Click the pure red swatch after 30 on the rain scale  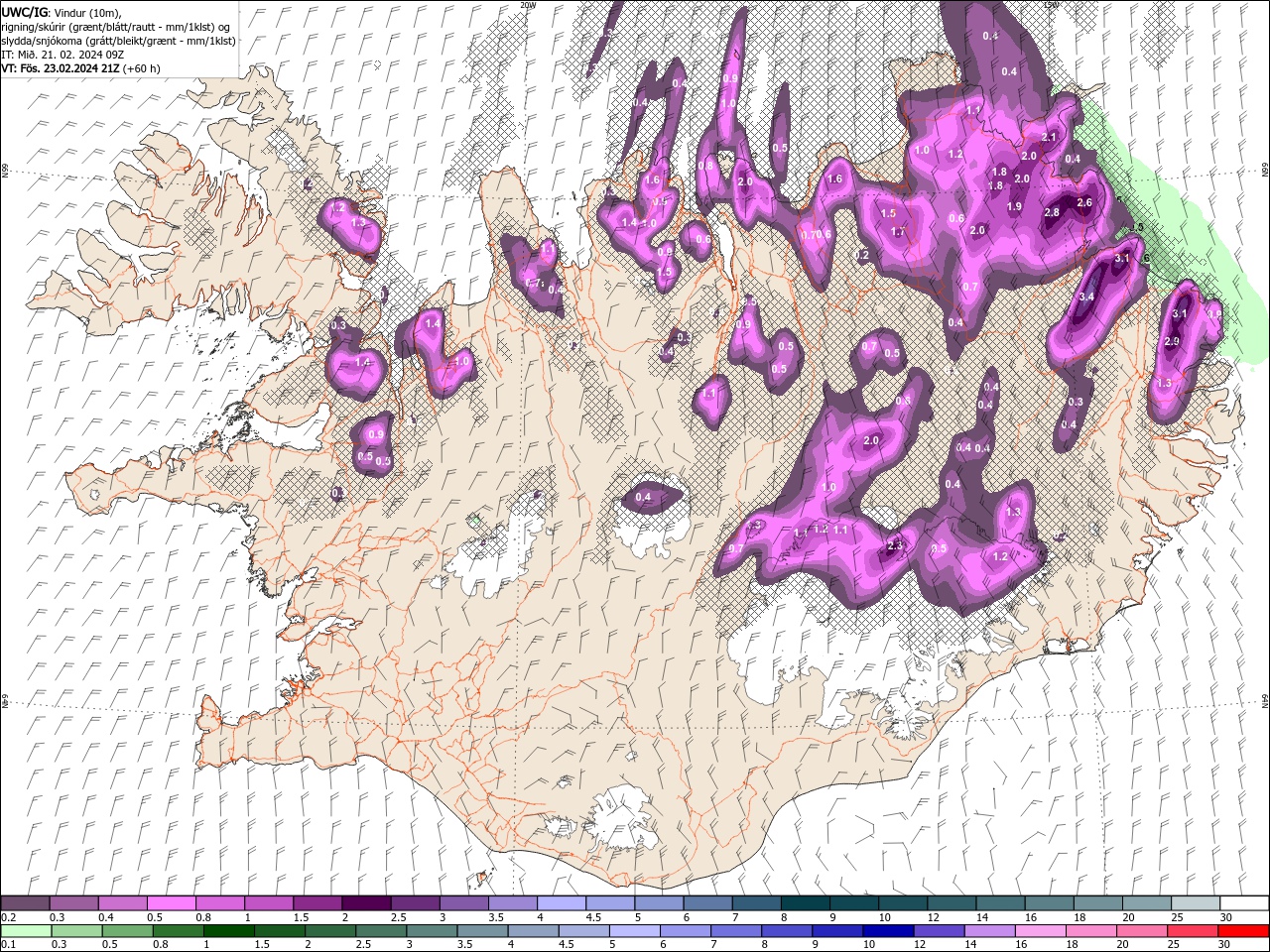pyautogui.click(x=1242, y=931)
